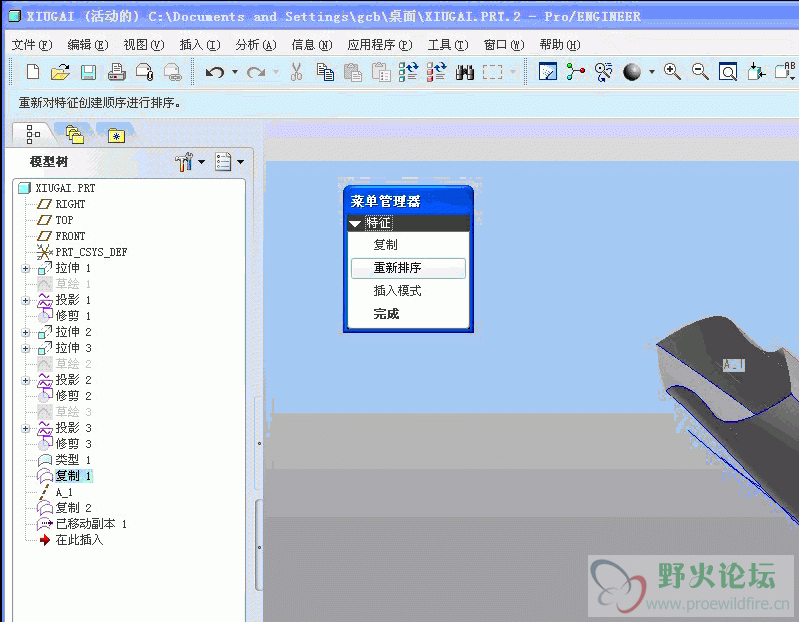799x622 pixels.
Task: Save the model with floppy disk icon
Action: [x=89, y=72]
